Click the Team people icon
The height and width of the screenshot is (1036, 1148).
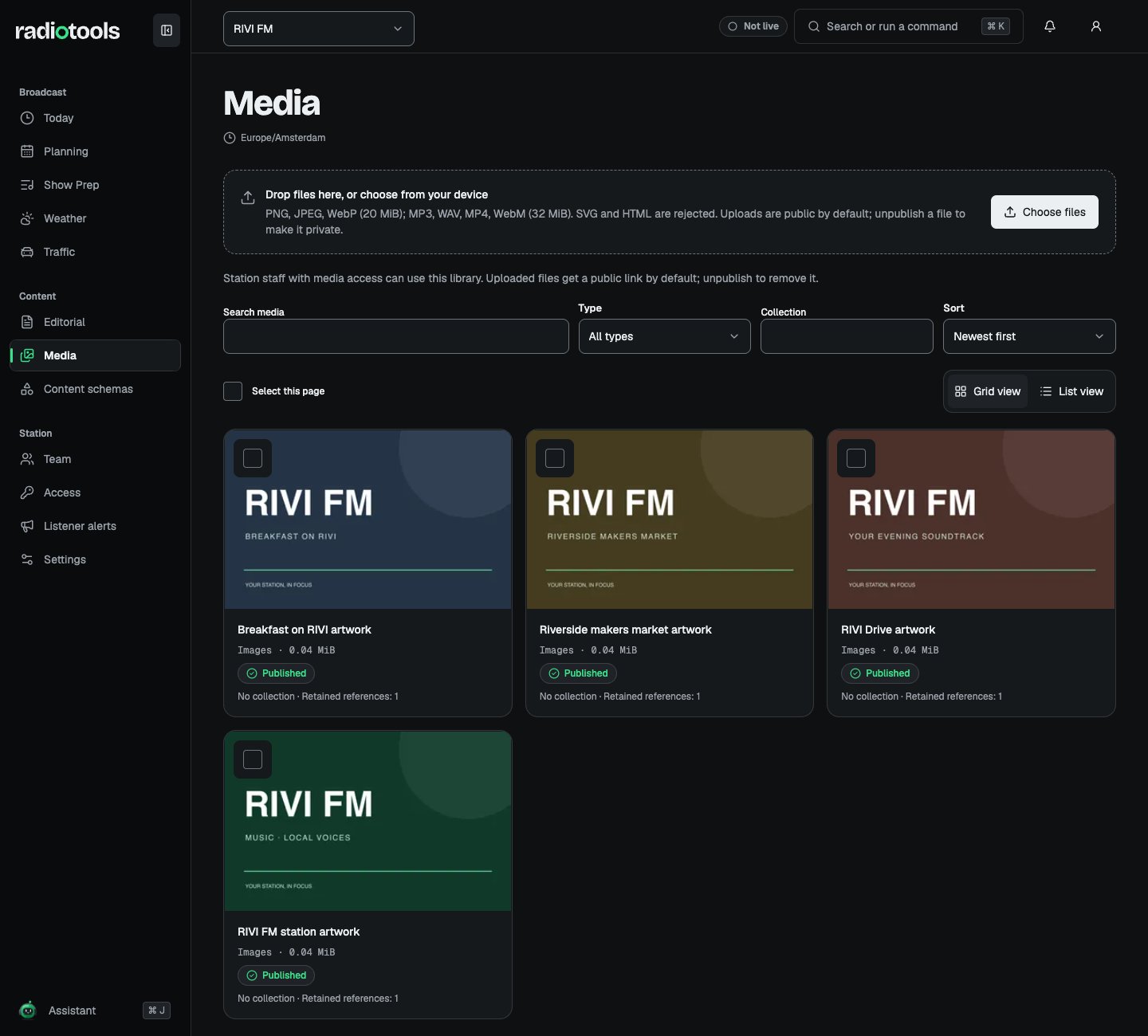tap(27, 459)
